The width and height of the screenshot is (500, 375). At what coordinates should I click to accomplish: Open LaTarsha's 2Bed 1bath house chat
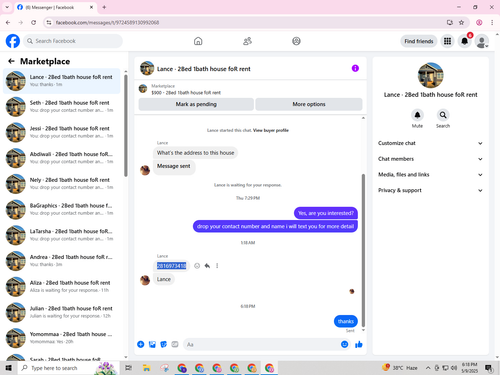[x=62, y=235]
